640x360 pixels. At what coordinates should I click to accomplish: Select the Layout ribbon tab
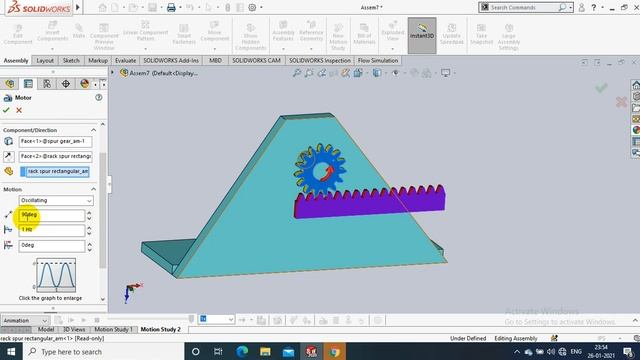pyautogui.click(x=45, y=60)
